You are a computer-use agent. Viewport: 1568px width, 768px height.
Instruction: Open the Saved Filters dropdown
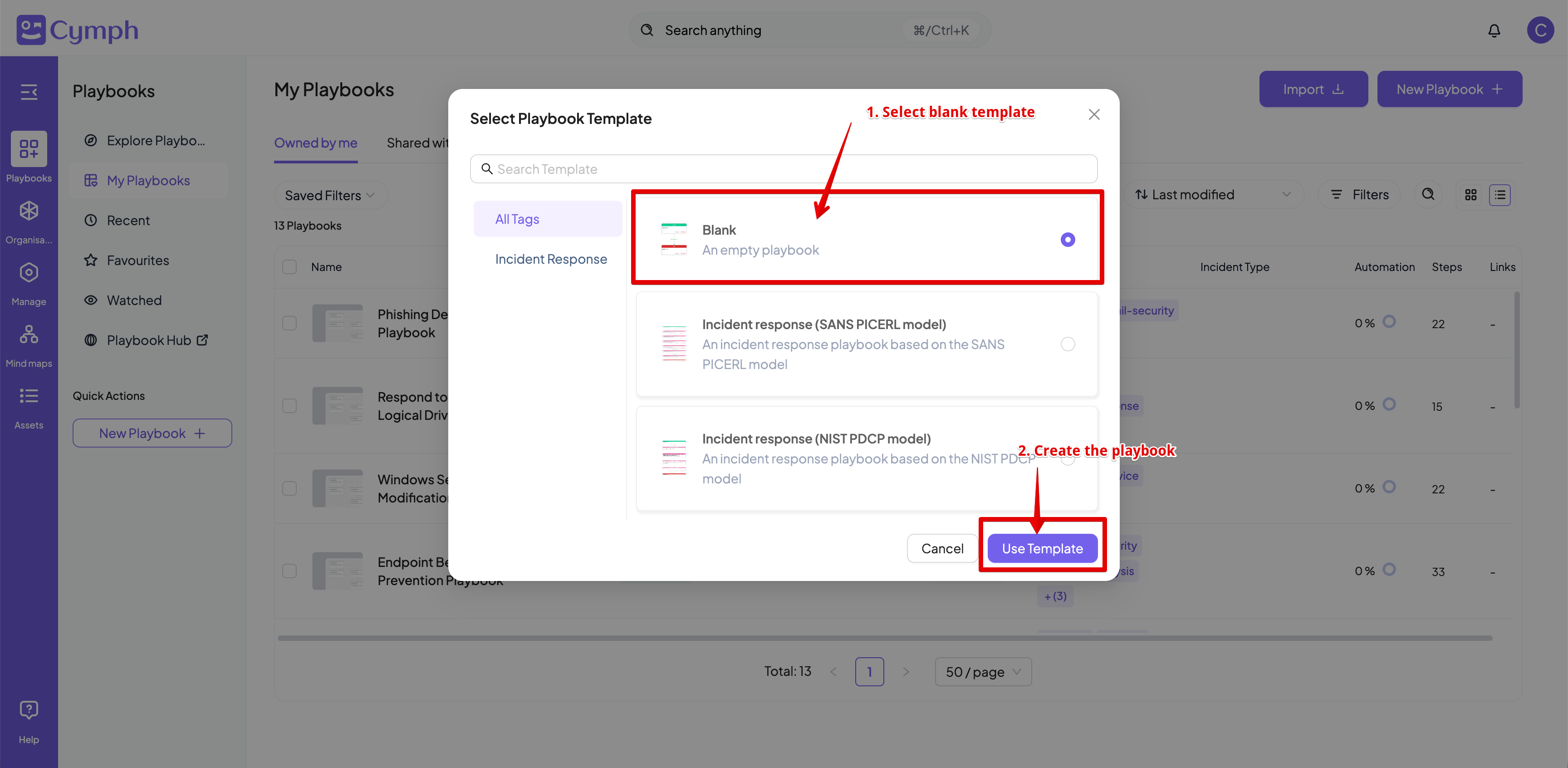point(330,195)
